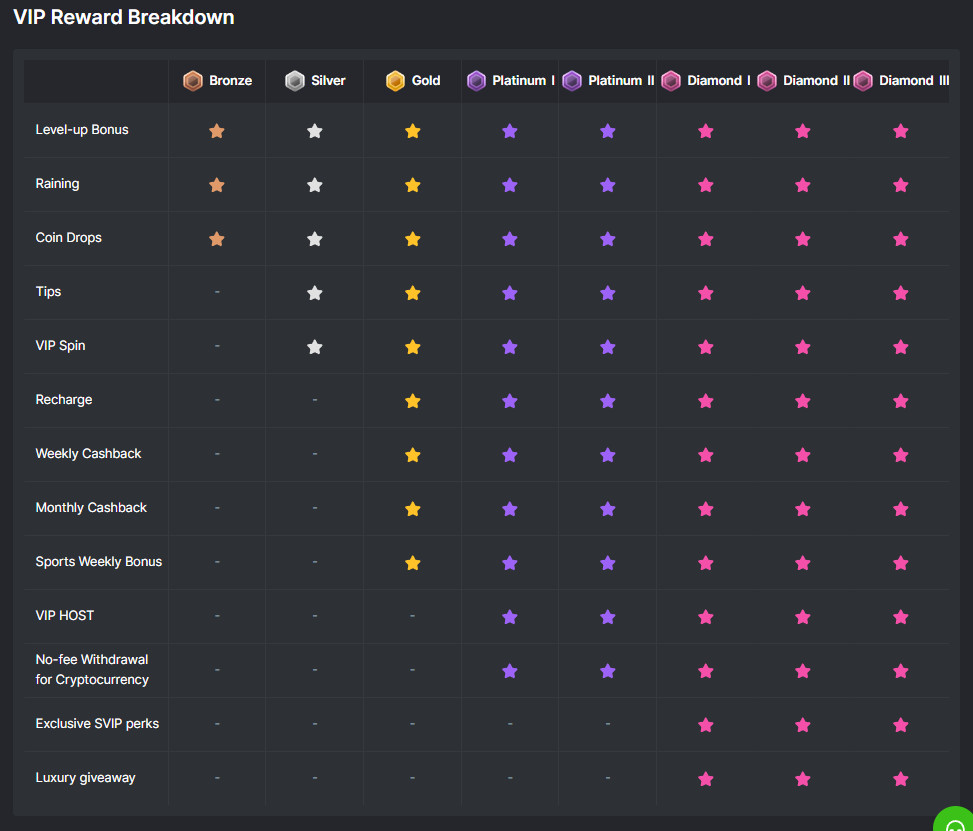This screenshot has width=973, height=831.
Task: Select the No-fee Withdrawal for Cryptocurrency label
Action: point(92,670)
